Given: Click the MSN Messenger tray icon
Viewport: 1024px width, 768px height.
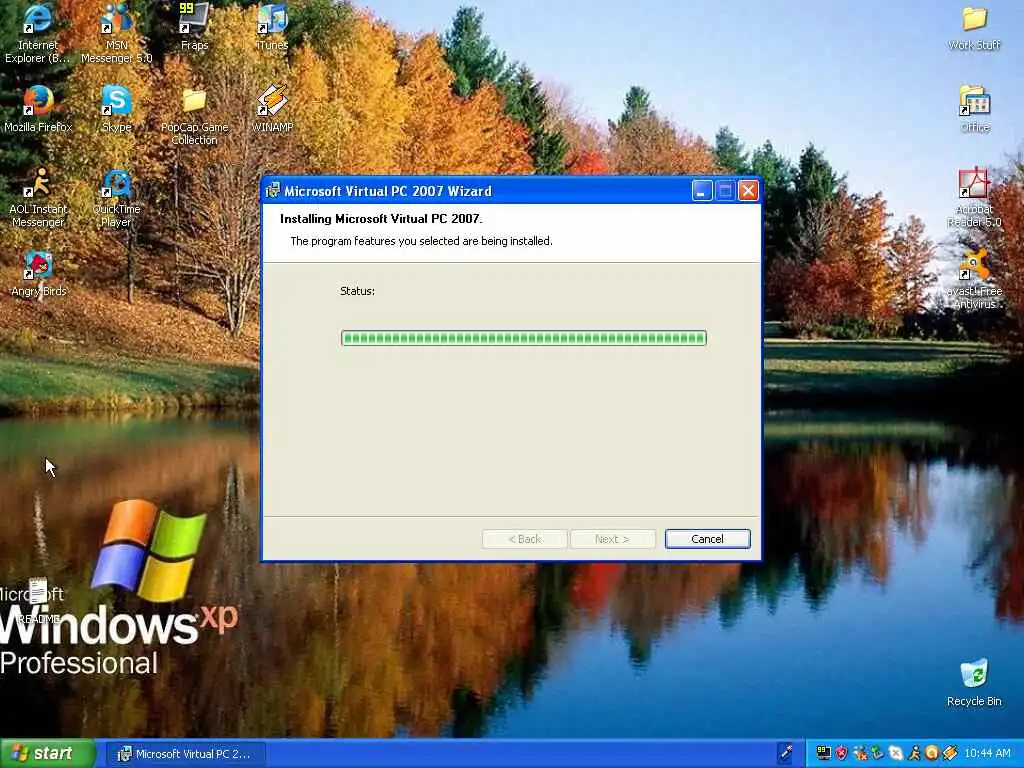Looking at the screenshot, I should pyautogui.click(x=860, y=753).
